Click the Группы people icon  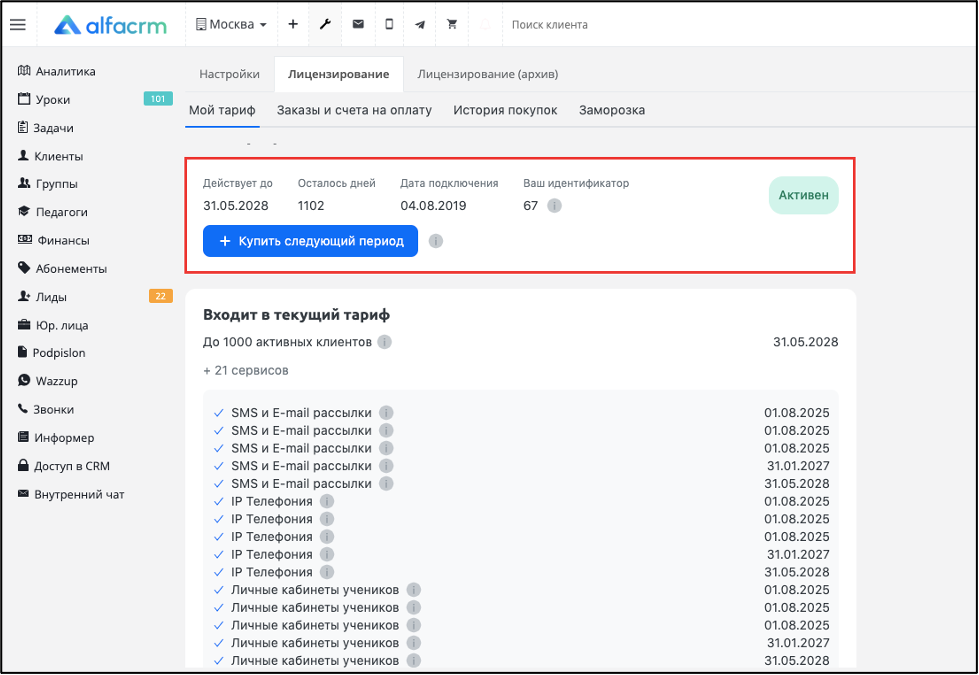24,183
